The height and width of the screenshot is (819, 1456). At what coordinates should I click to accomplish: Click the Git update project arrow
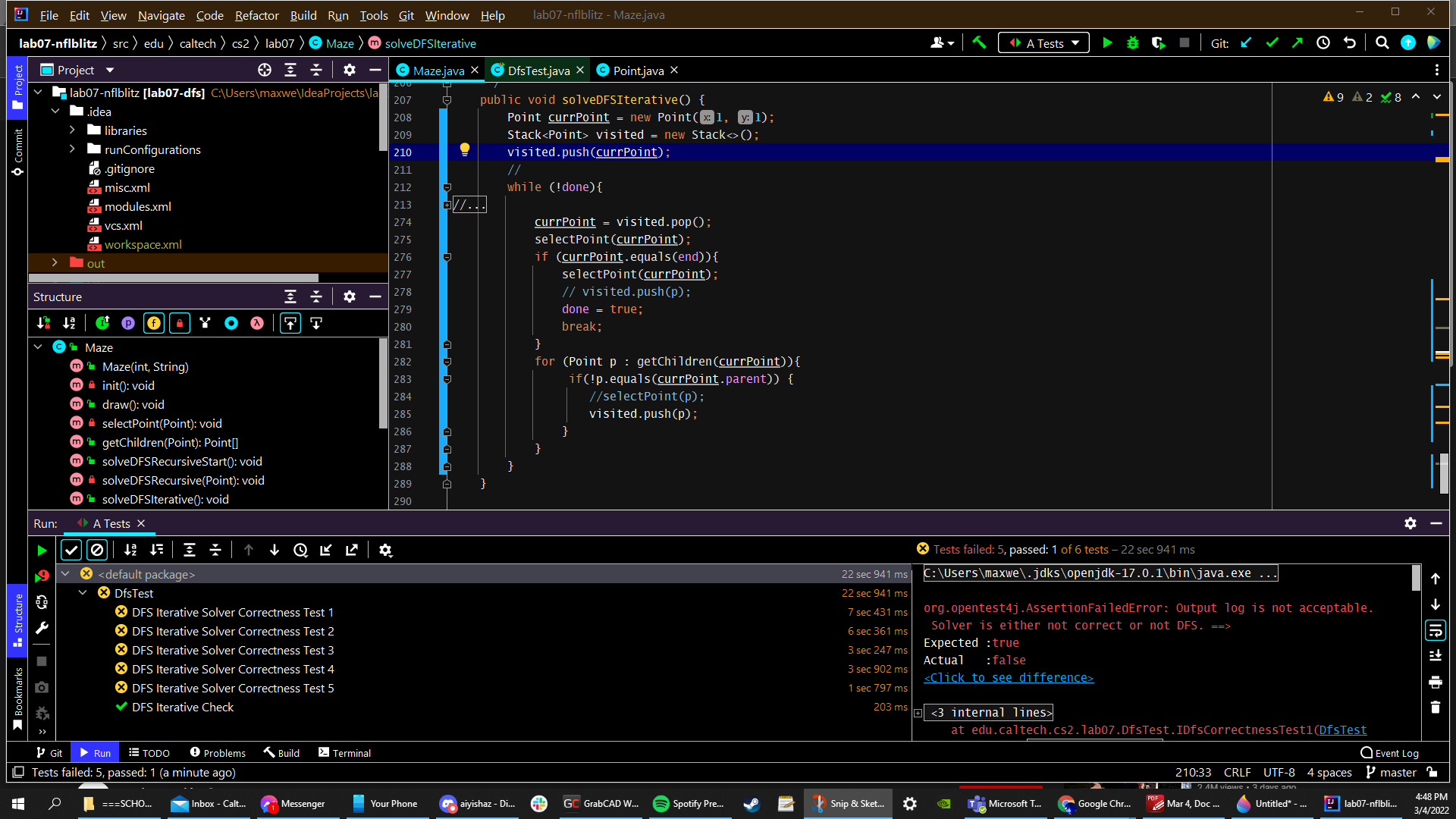coord(1246,43)
